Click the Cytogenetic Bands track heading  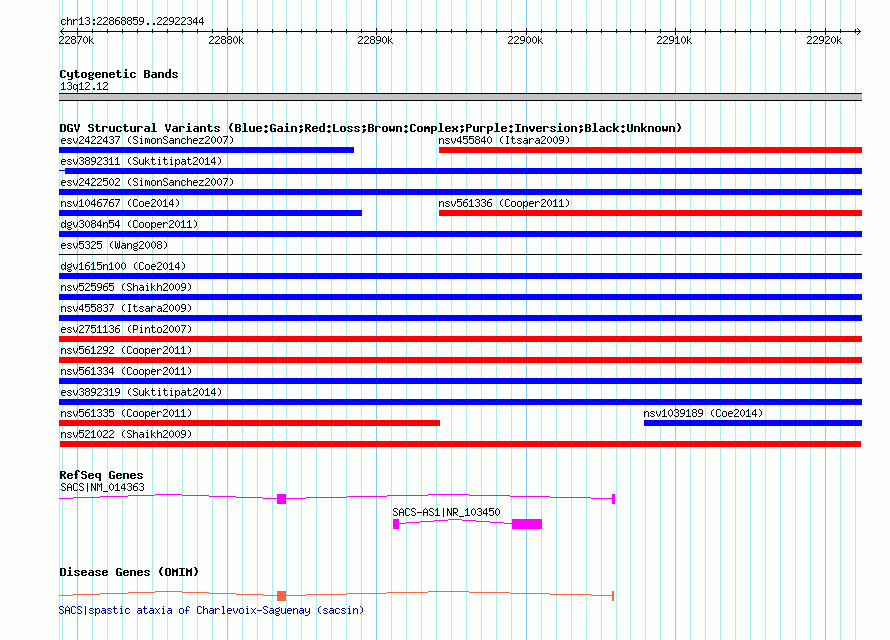click(x=119, y=74)
